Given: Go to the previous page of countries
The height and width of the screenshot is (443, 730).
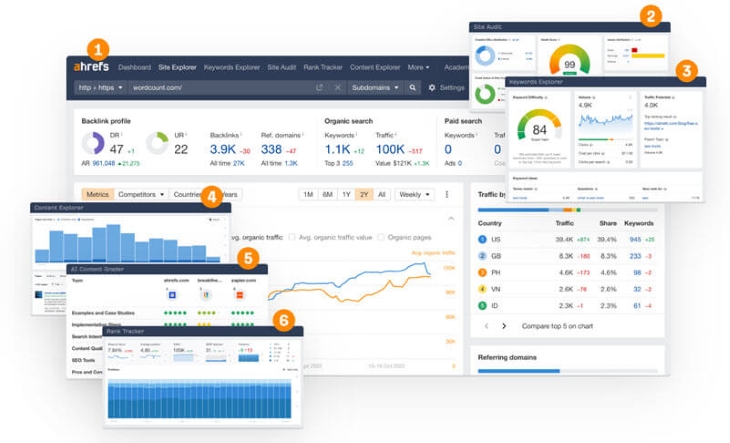Looking at the screenshot, I should click(487, 326).
